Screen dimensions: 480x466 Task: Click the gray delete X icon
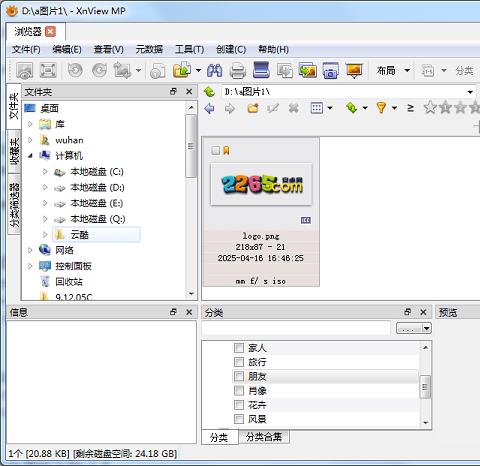pyautogui.click(x=294, y=108)
